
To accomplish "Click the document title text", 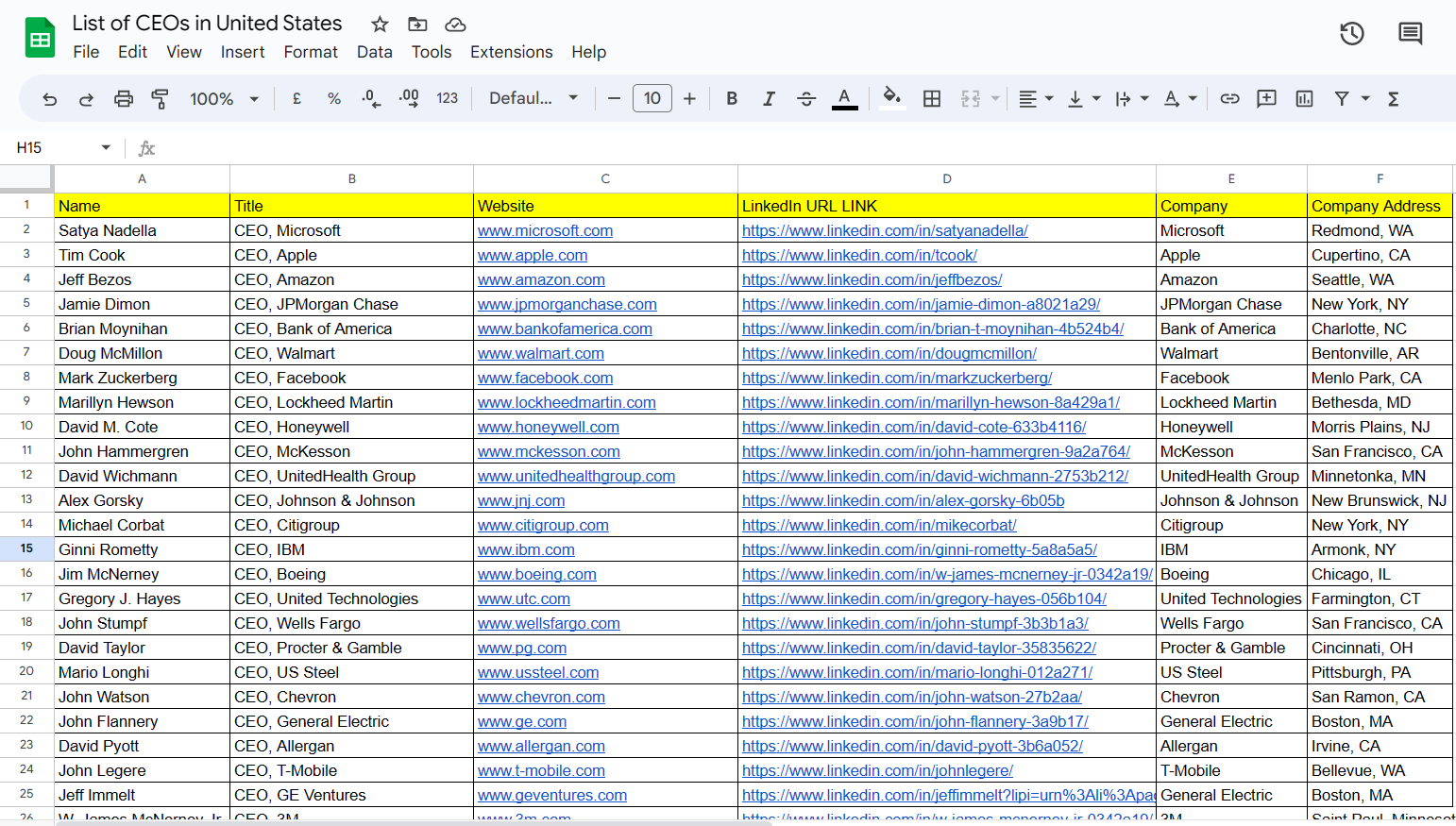I will click(x=207, y=23).
